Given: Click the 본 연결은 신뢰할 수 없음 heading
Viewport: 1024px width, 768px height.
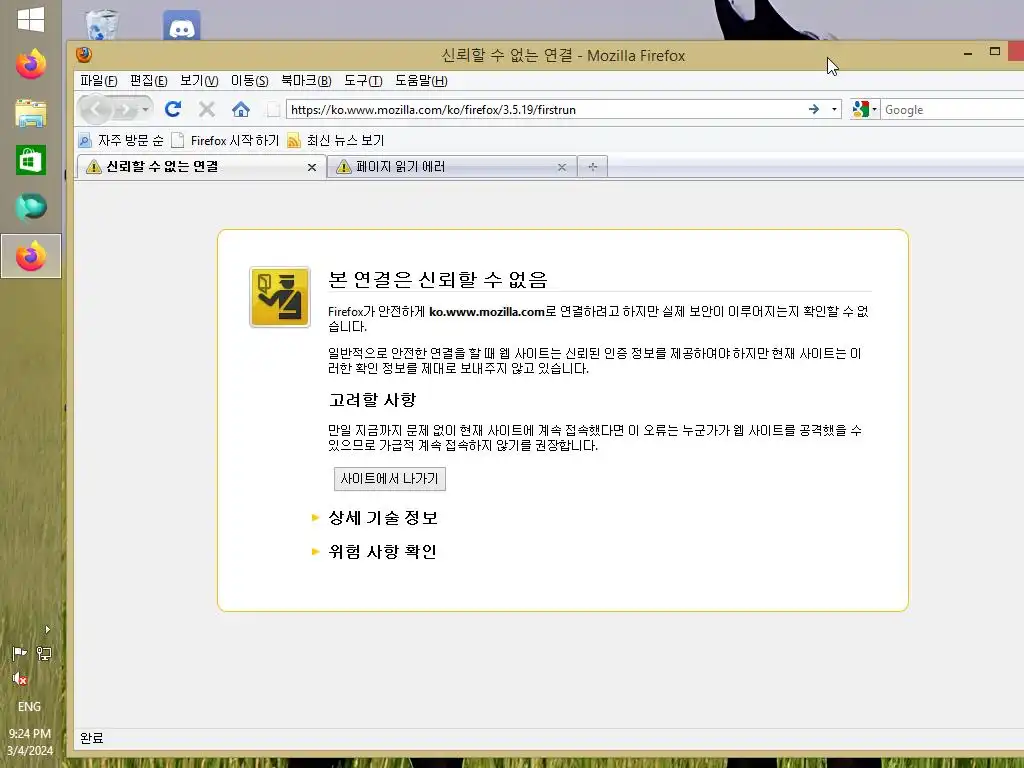Looking at the screenshot, I should point(438,280).
